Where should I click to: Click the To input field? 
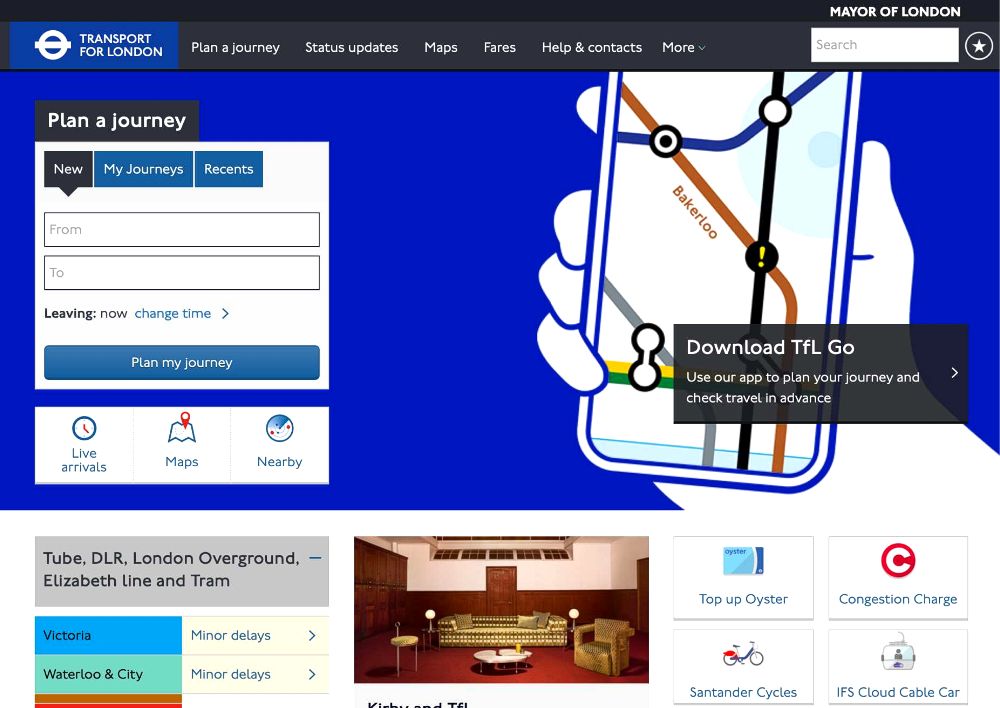coord(182,273)
